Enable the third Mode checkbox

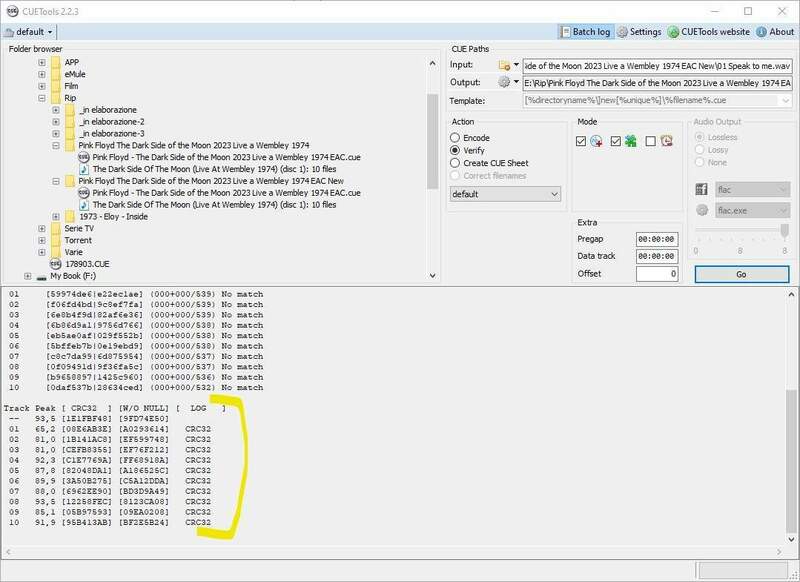click(x=651, y=142)
